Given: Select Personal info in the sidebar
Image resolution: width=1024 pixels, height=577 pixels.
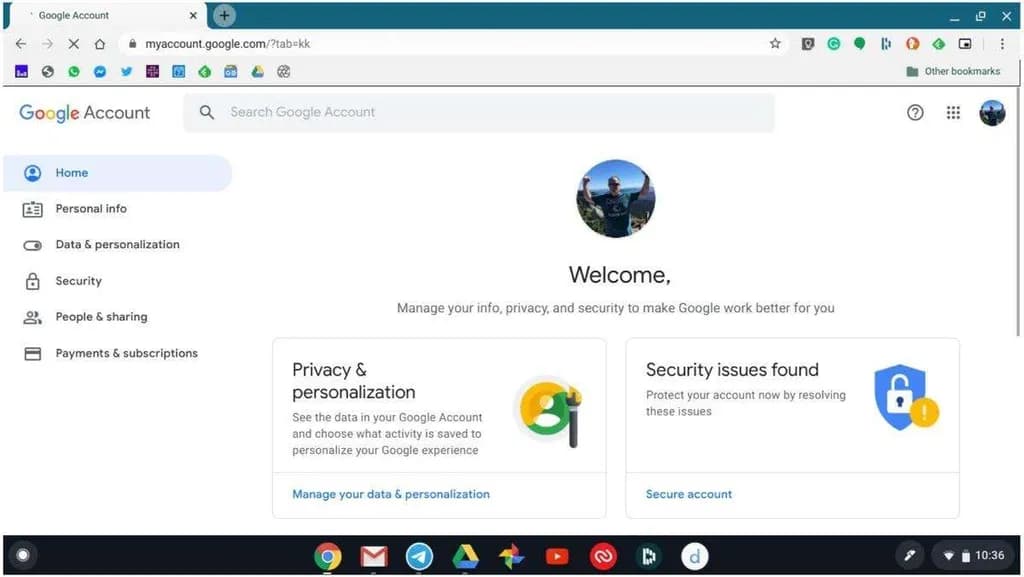Looking at the screenshot, I should pos(91,209).
